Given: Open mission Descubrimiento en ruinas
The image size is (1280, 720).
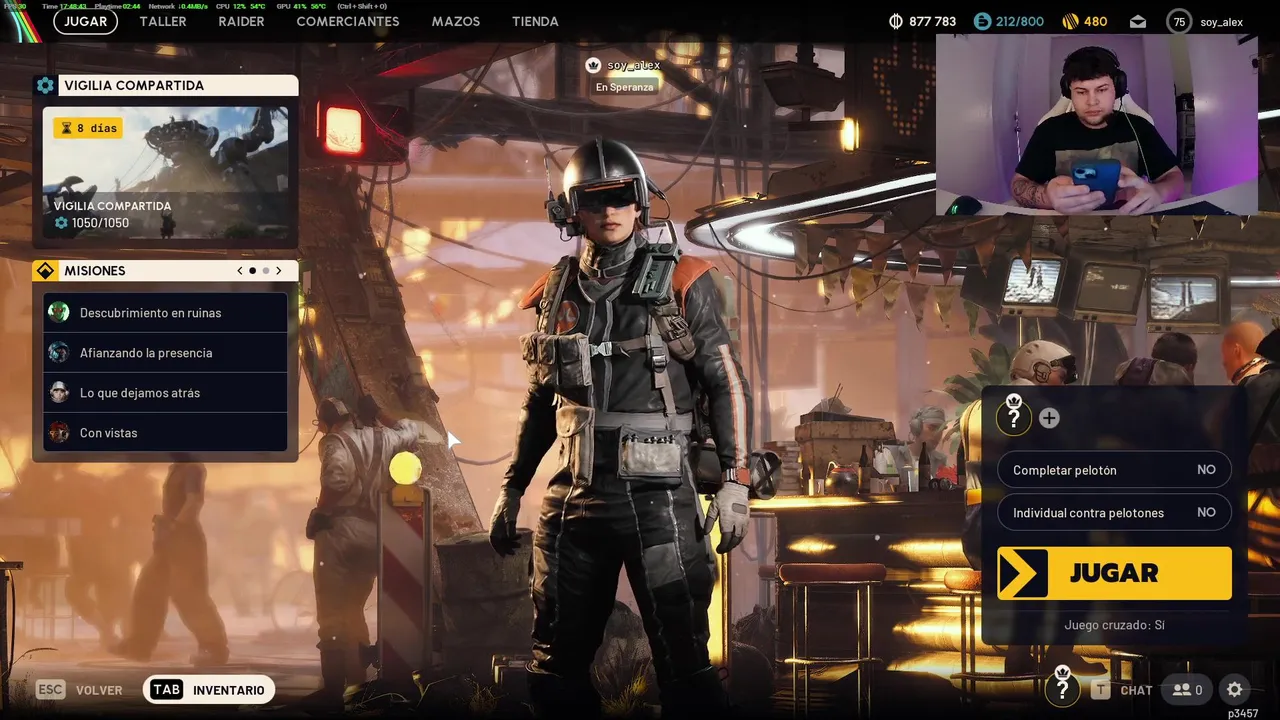Looking at the screenshot, I should 166,313.
